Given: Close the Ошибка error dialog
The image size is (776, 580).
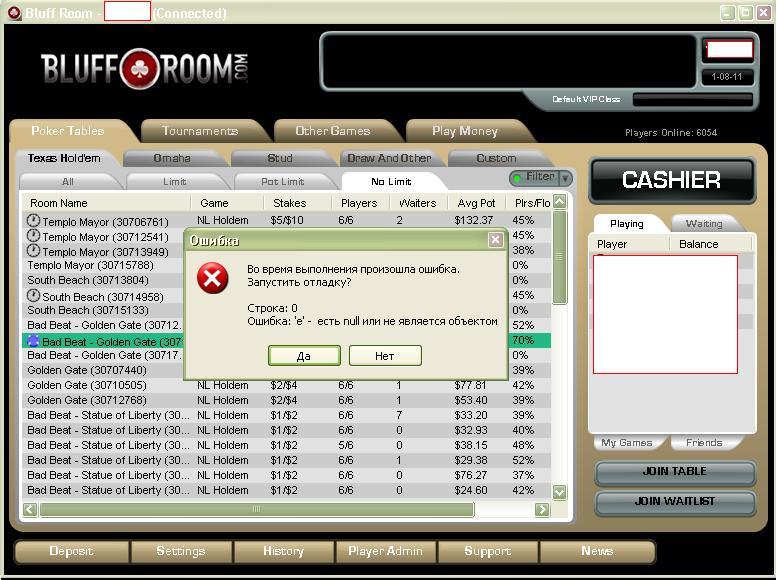Looking at the screenshot, I should 495,240.
